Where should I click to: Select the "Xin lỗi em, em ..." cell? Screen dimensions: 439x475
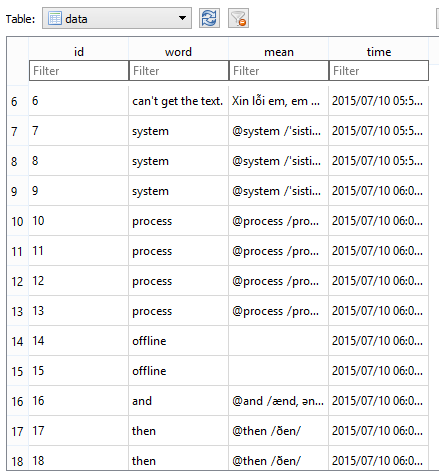coord(279,101)
